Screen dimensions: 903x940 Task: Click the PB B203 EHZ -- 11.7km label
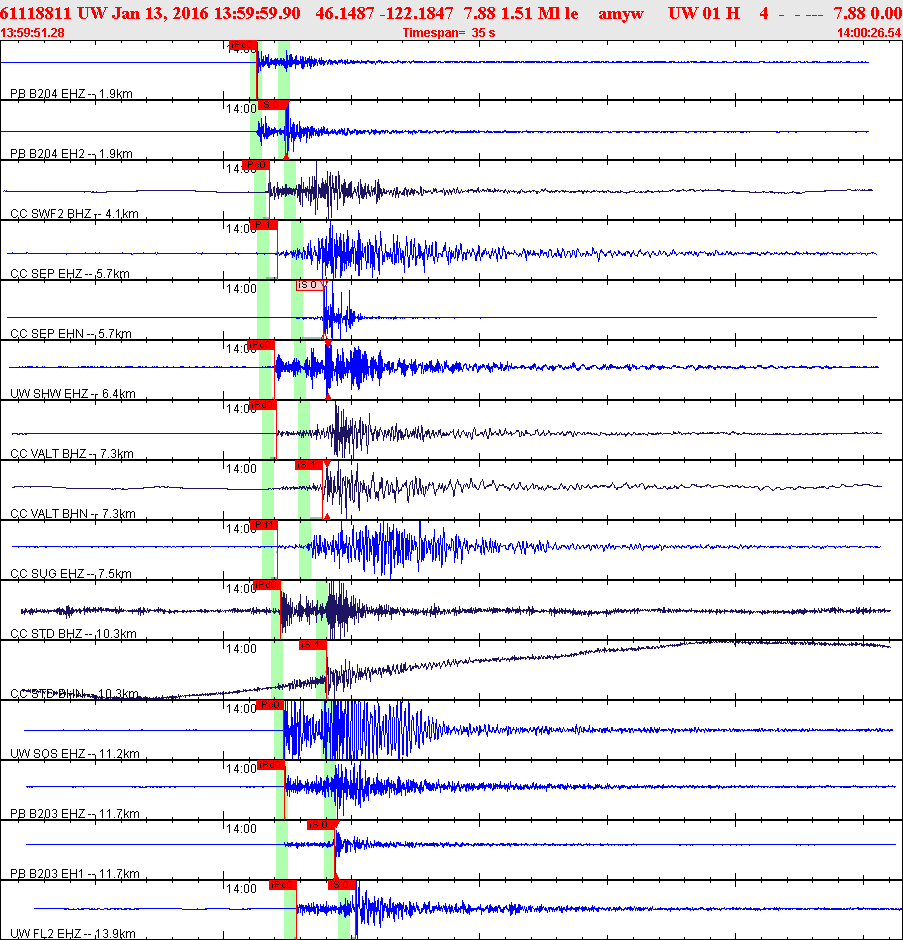pyautogui.click(x=75, y=813)
